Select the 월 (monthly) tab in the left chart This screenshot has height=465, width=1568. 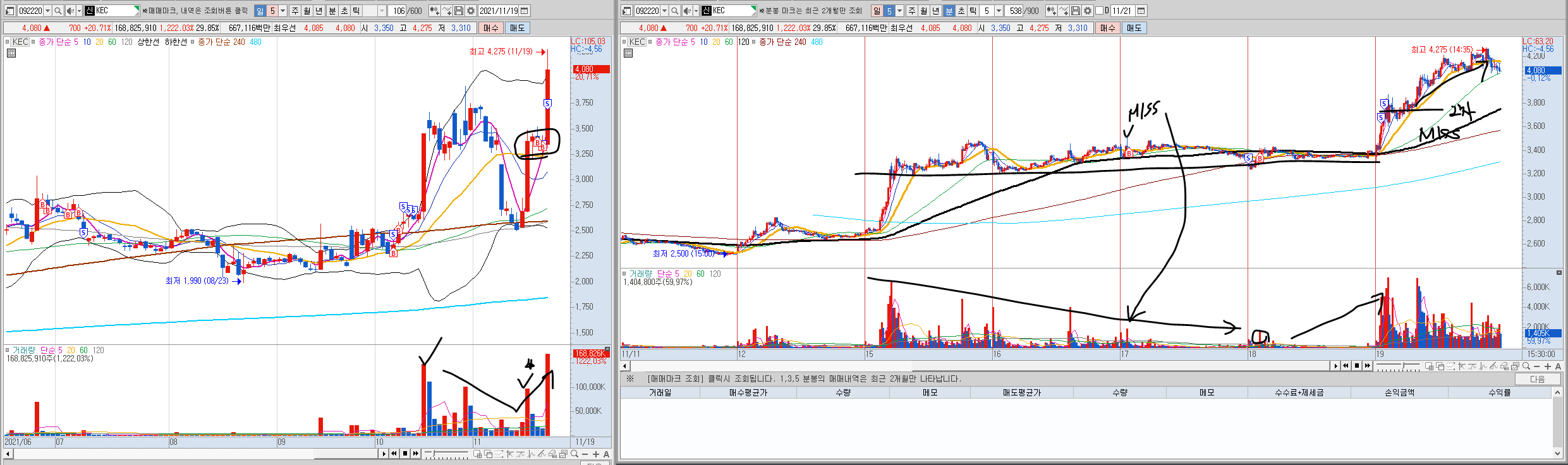point(307,11)
